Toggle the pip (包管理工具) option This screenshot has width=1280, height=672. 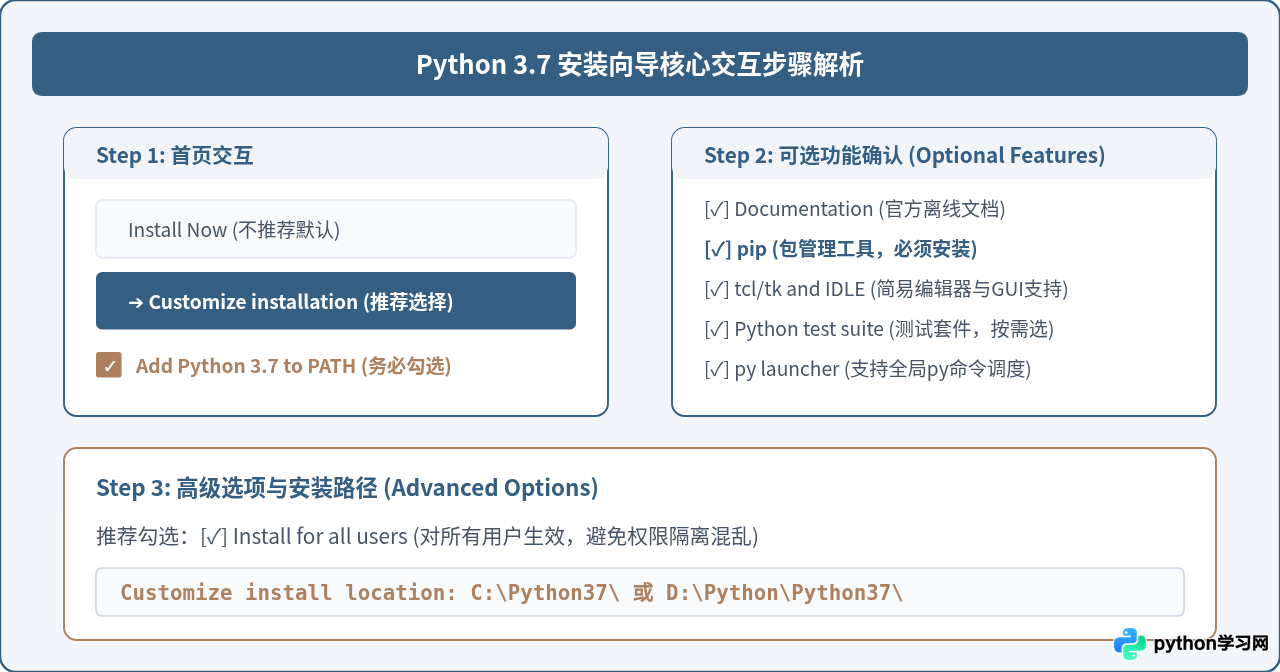[x=841, y=249]
